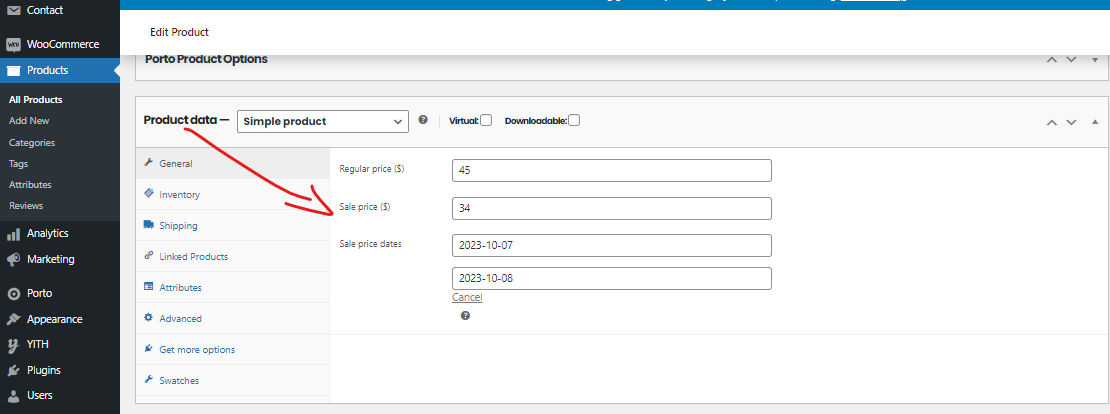Move Product data panel down
1110x414 pixels.
click(x=1072, y=122)
